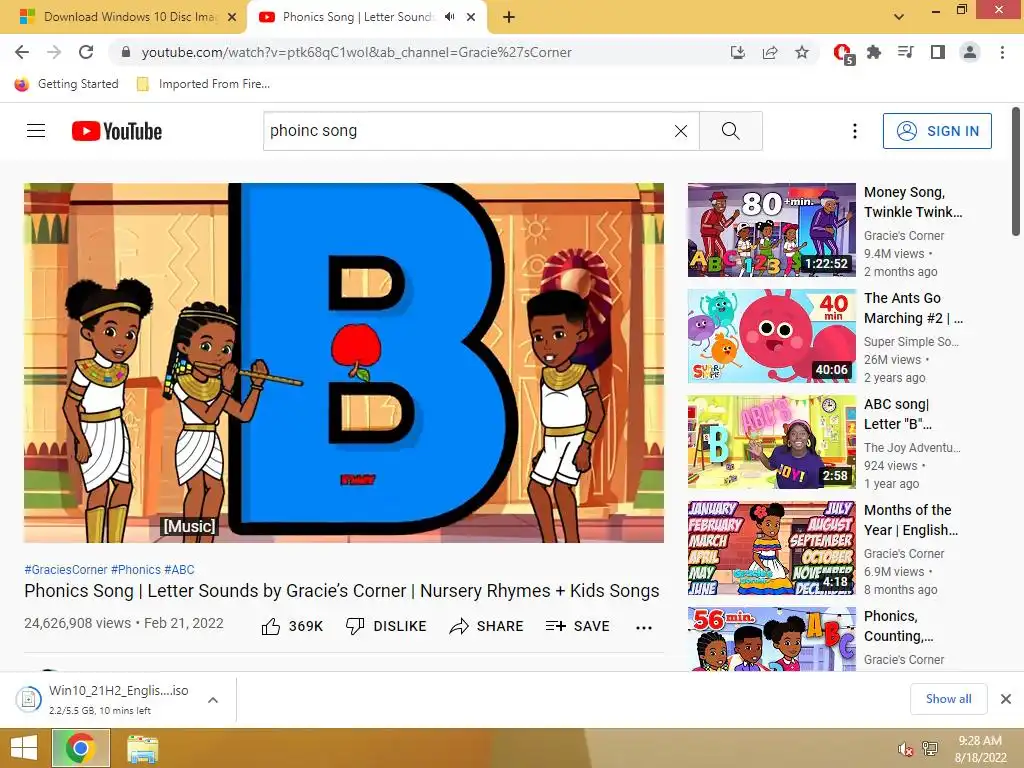
Task: Open the YouTube hamburger guide menu
Action: (x=36, y=131)
